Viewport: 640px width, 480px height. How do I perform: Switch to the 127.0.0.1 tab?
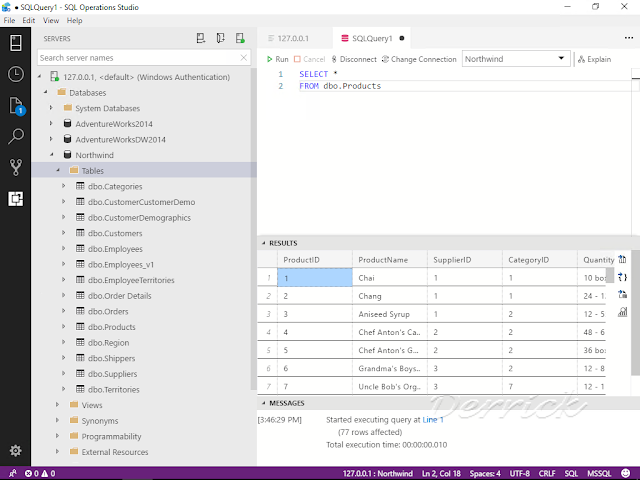click(x=295, y=38)
